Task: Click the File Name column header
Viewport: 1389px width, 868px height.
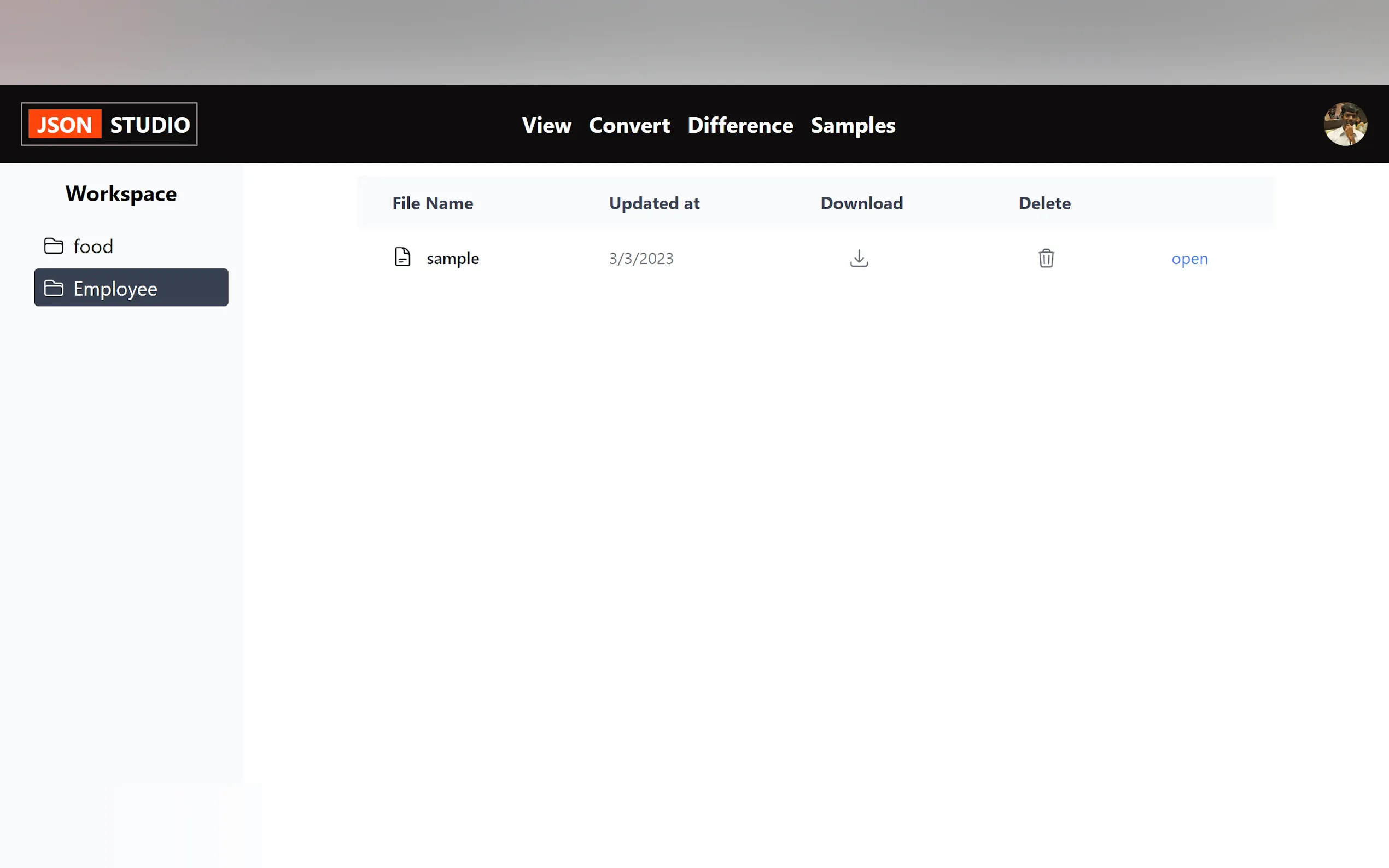Action: (x=433, y=203)
